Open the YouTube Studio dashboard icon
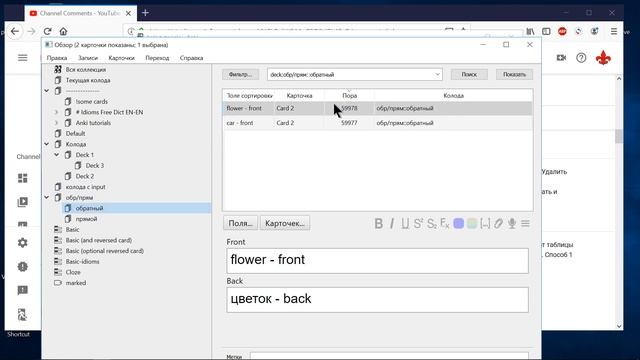This screenshot has width=640, height=360. point(22,178)
